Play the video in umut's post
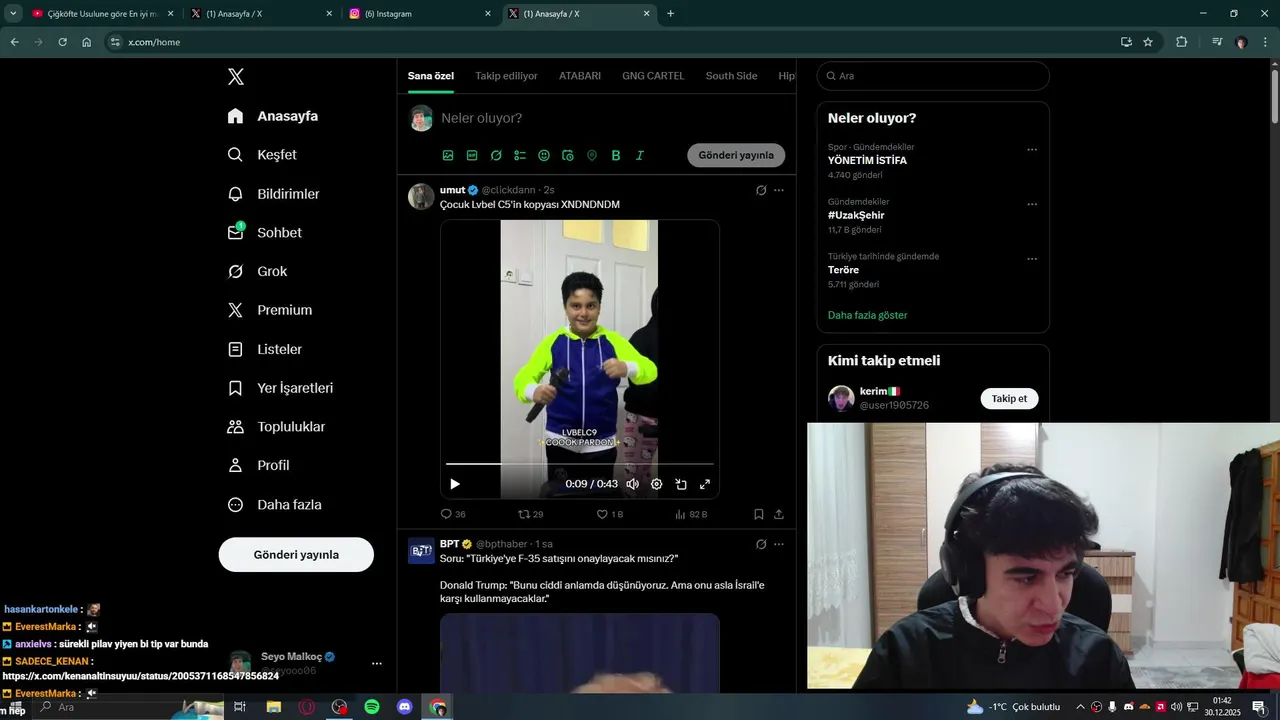This screenshot has width=1280, height=720. click(455, 484)
